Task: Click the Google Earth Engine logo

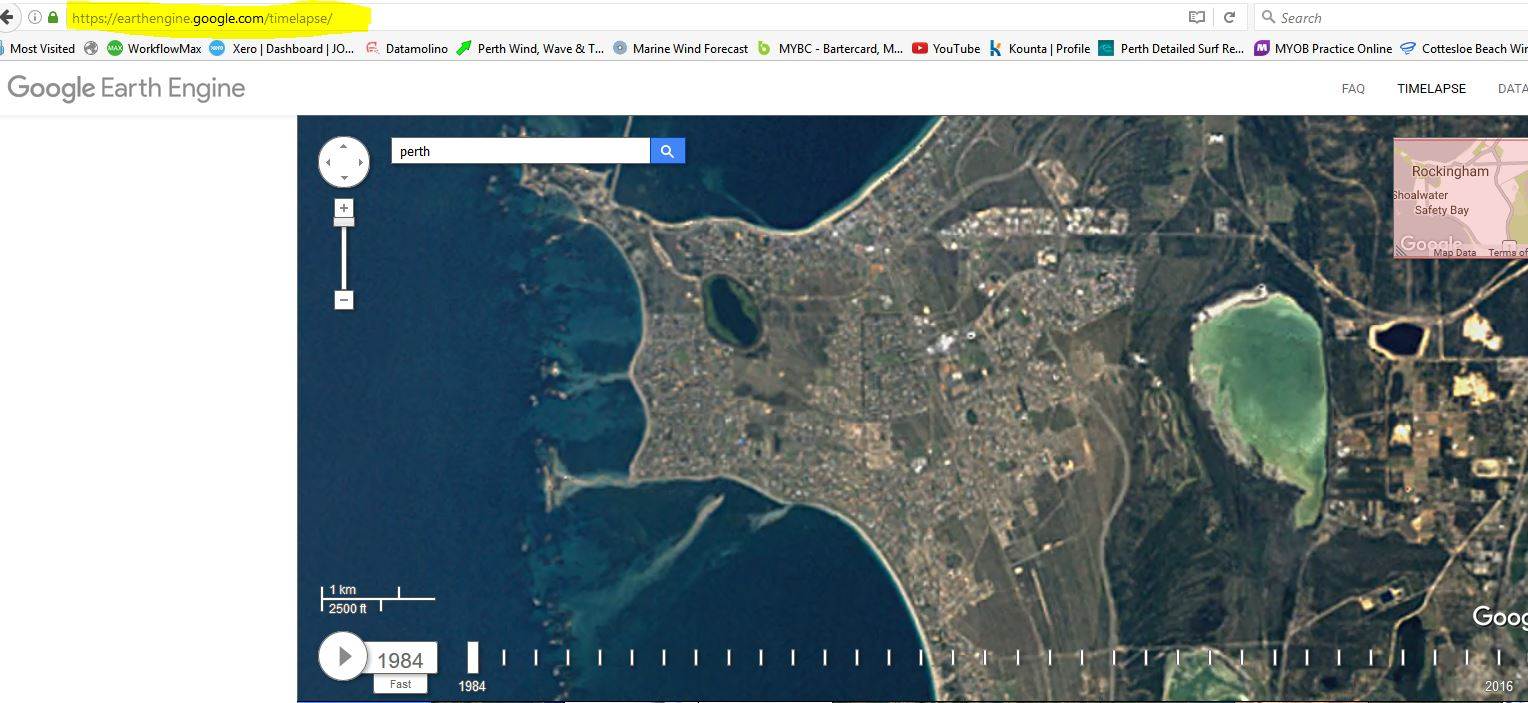Action: [126, 88]
